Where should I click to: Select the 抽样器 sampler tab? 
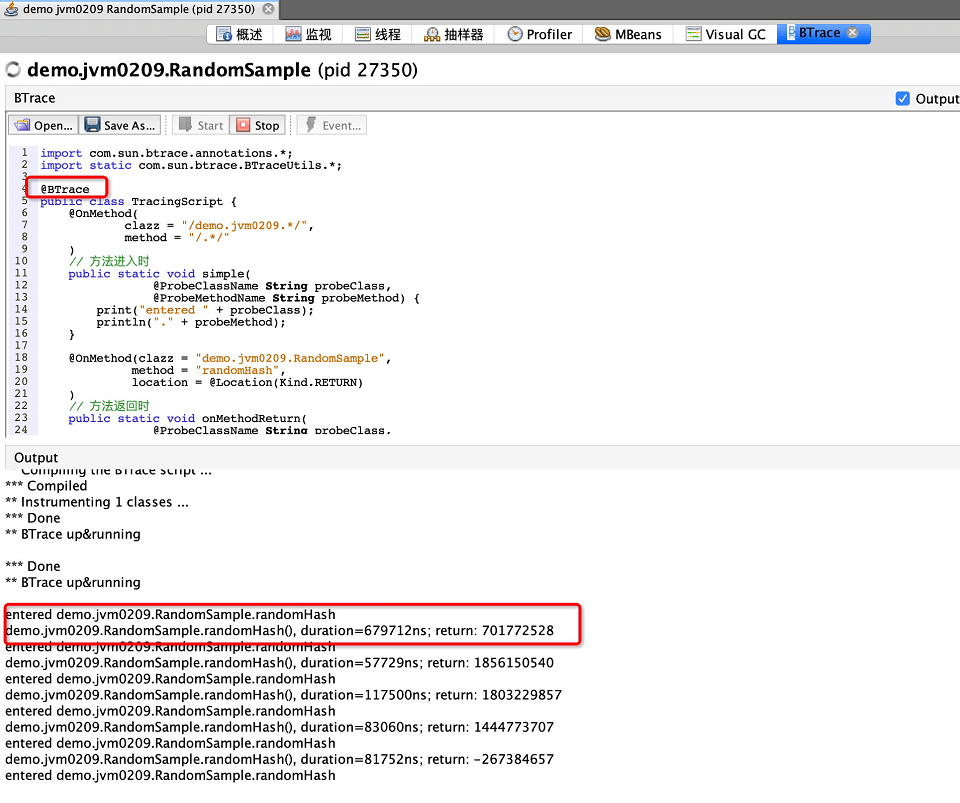(453, 34)
